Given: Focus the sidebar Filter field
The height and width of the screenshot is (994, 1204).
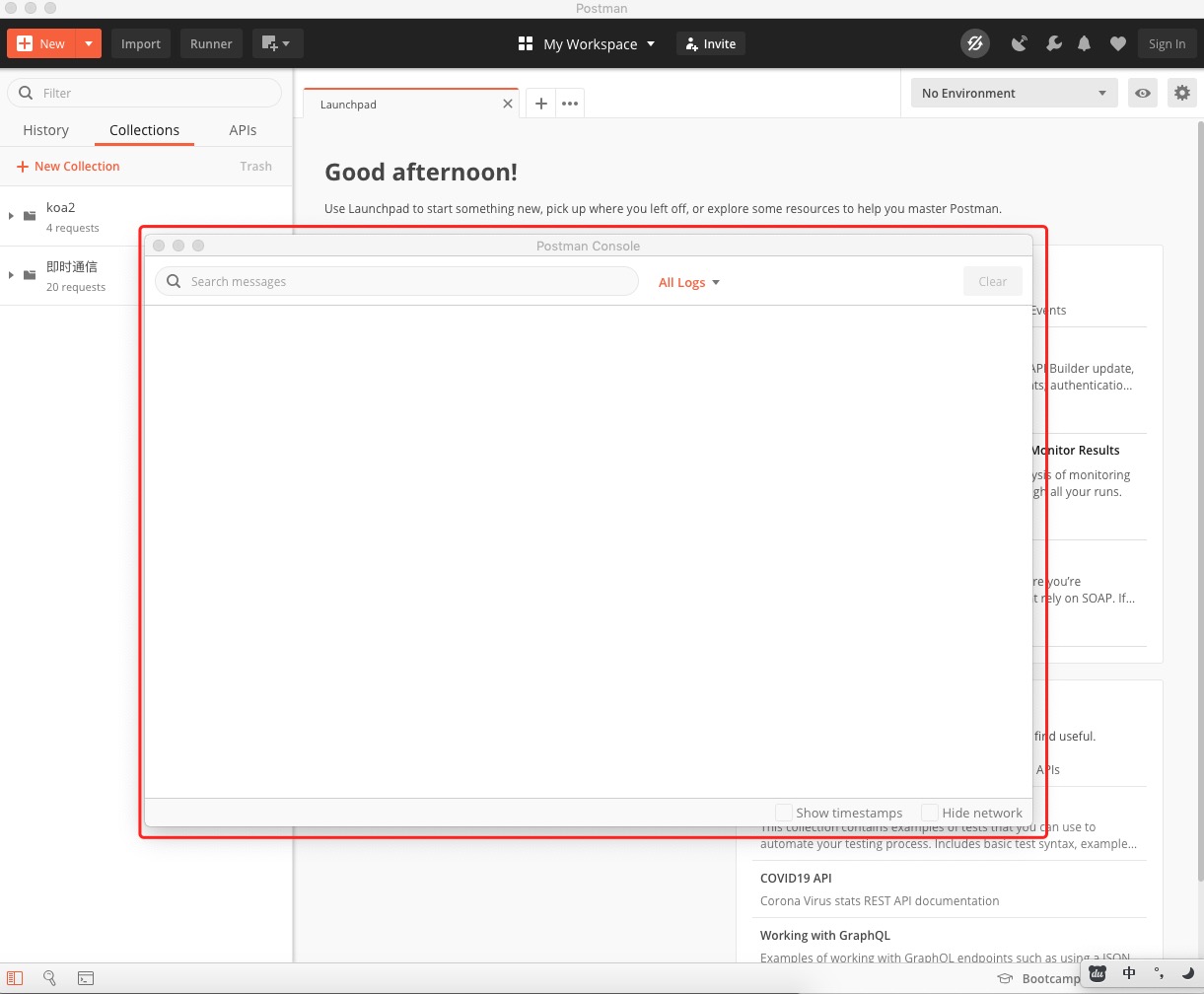Looking at the screenshot, I should 144,93.
